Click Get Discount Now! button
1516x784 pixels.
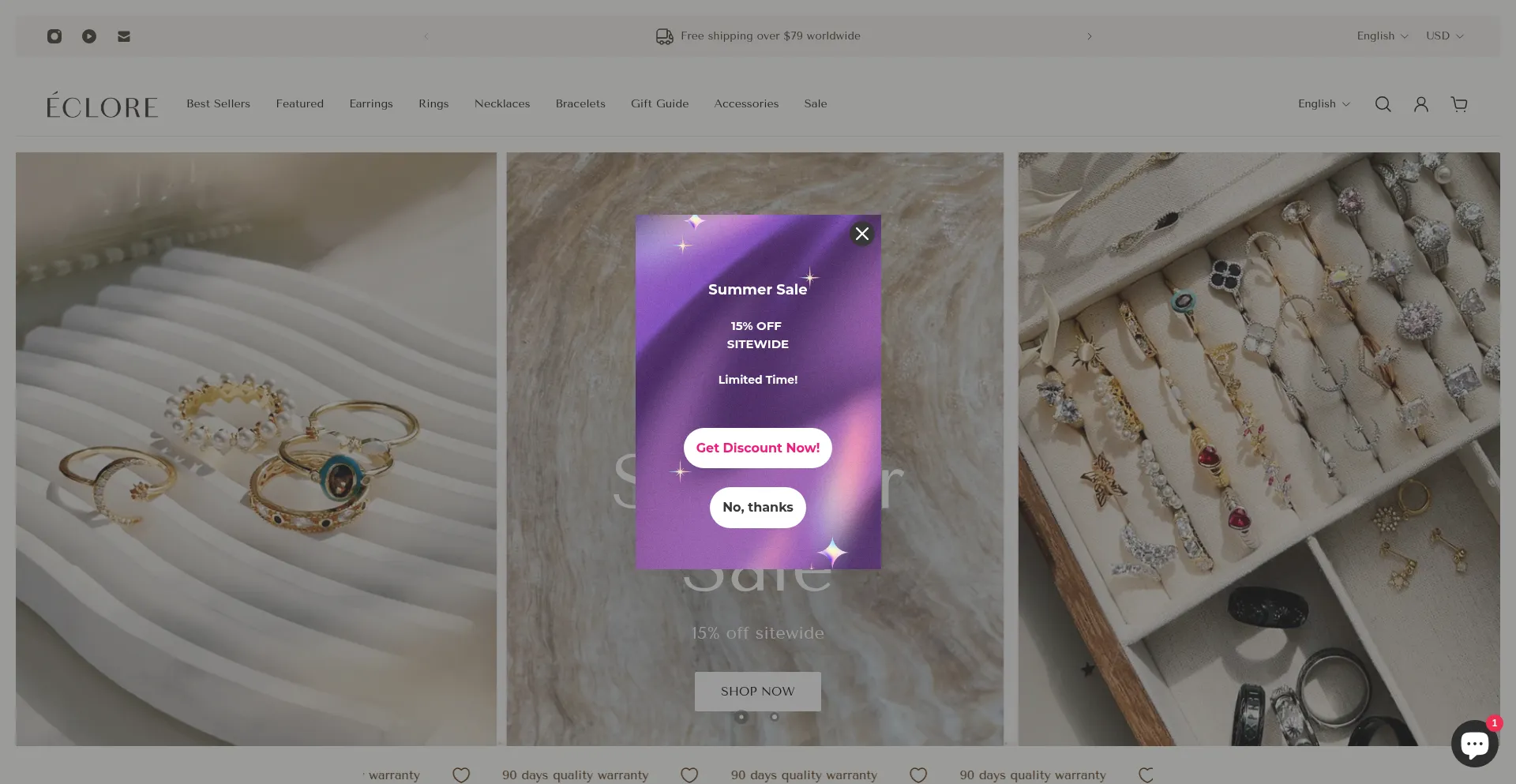[x=757, y=448]
